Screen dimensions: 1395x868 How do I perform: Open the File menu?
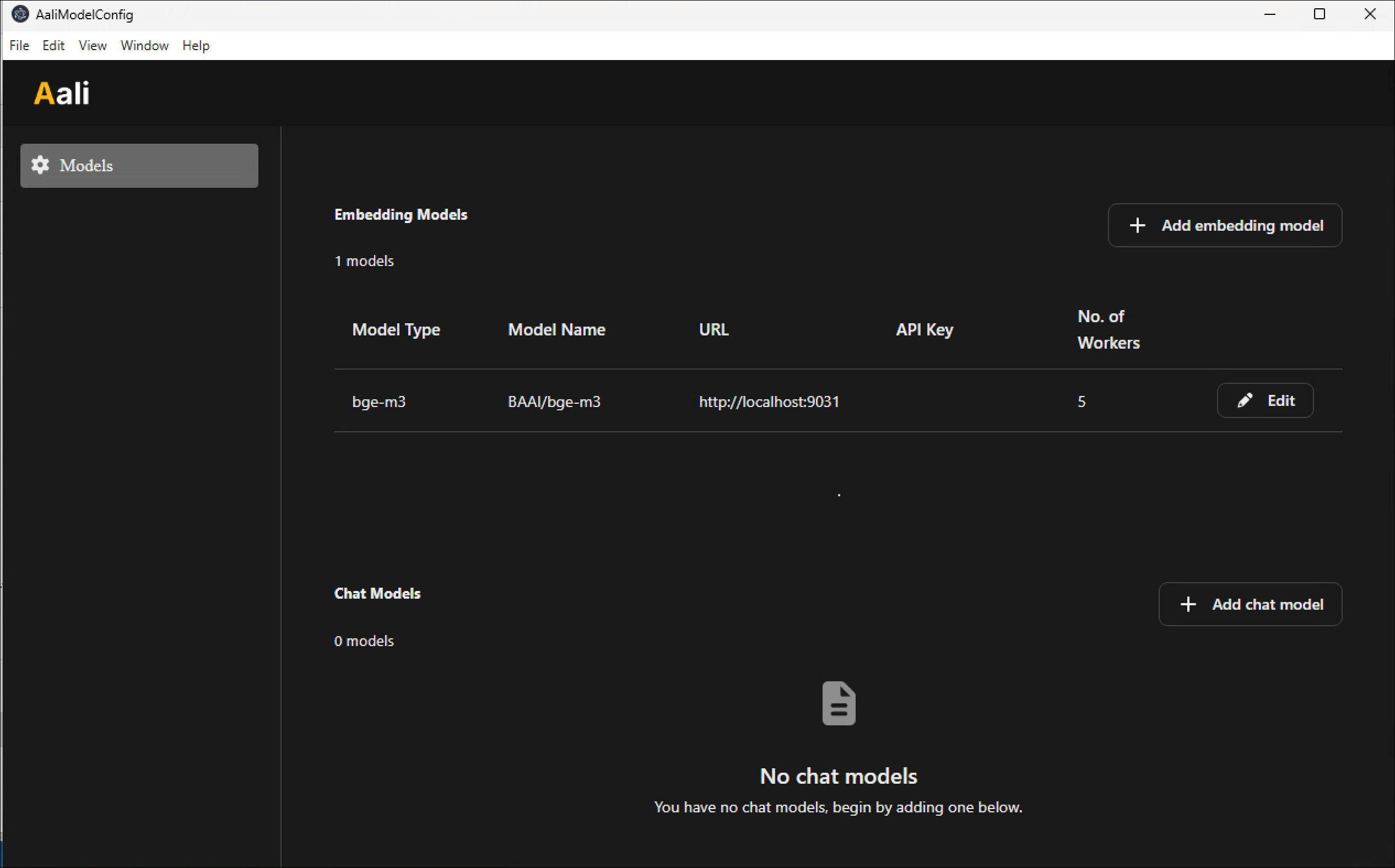(x=19, y=46)
